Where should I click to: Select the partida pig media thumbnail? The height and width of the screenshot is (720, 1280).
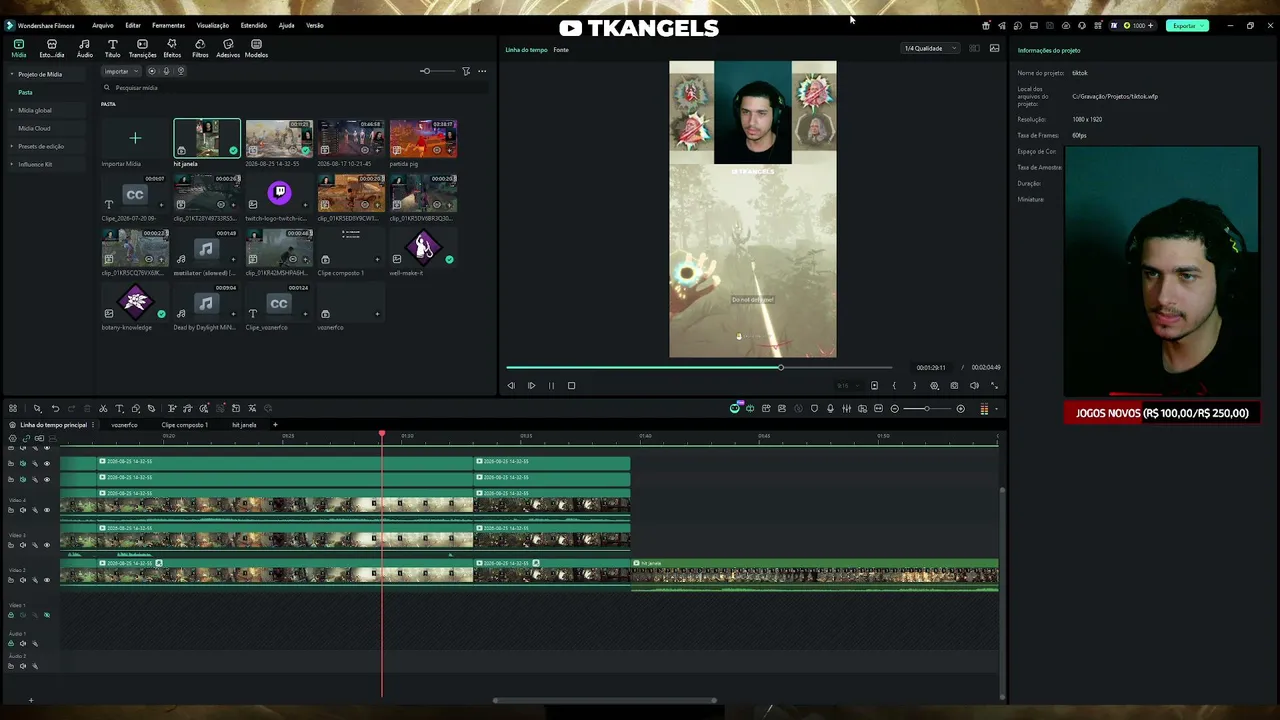(x=423, y=139)
